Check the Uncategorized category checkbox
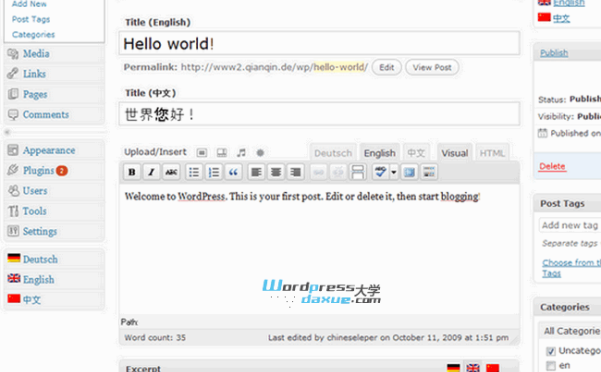The height and width of the screenshot is (372, 601). pos(551,351)
